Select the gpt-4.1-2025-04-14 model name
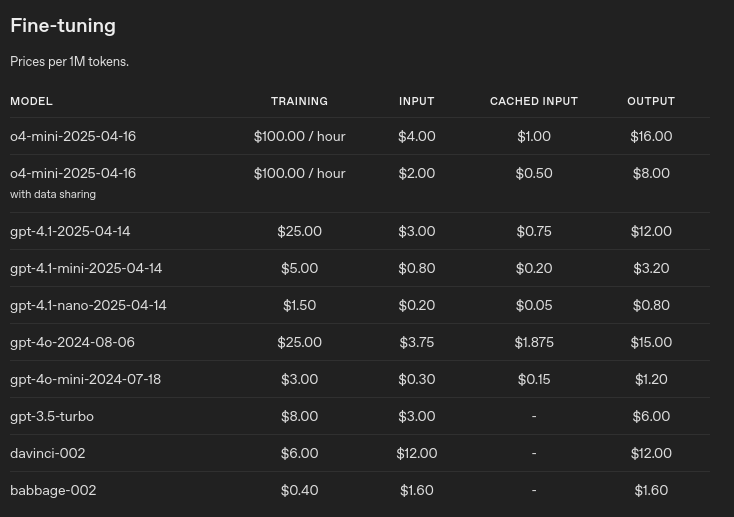 (x=70, y=231)
